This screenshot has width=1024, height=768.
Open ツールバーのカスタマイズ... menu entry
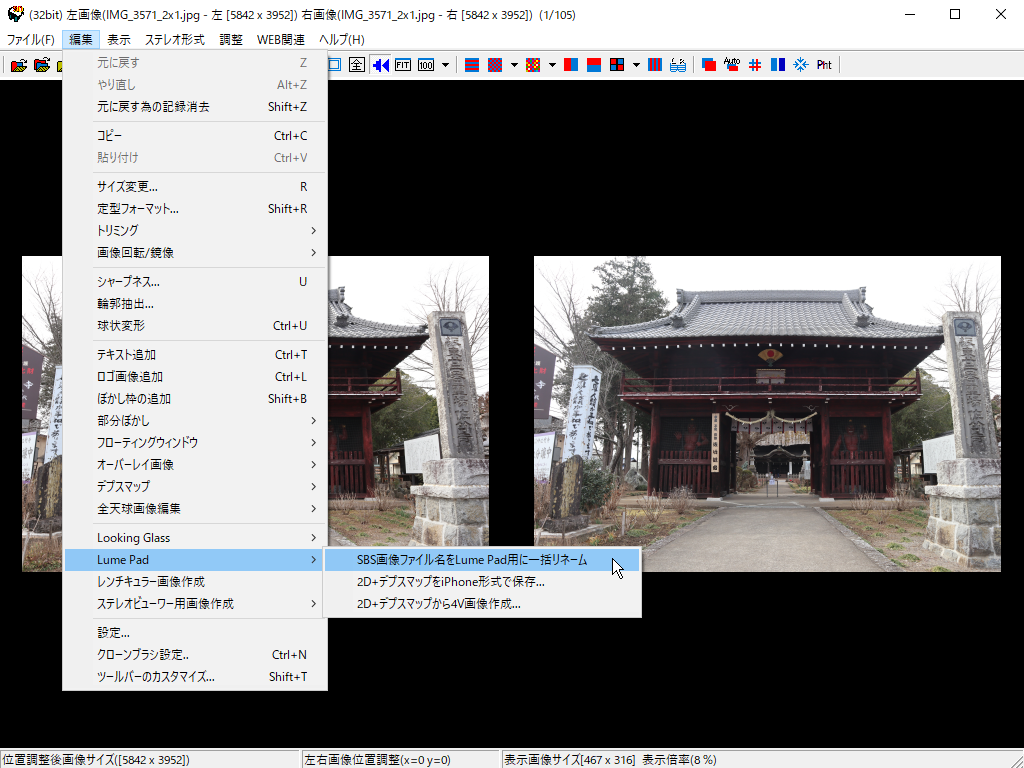coord(195,677)
